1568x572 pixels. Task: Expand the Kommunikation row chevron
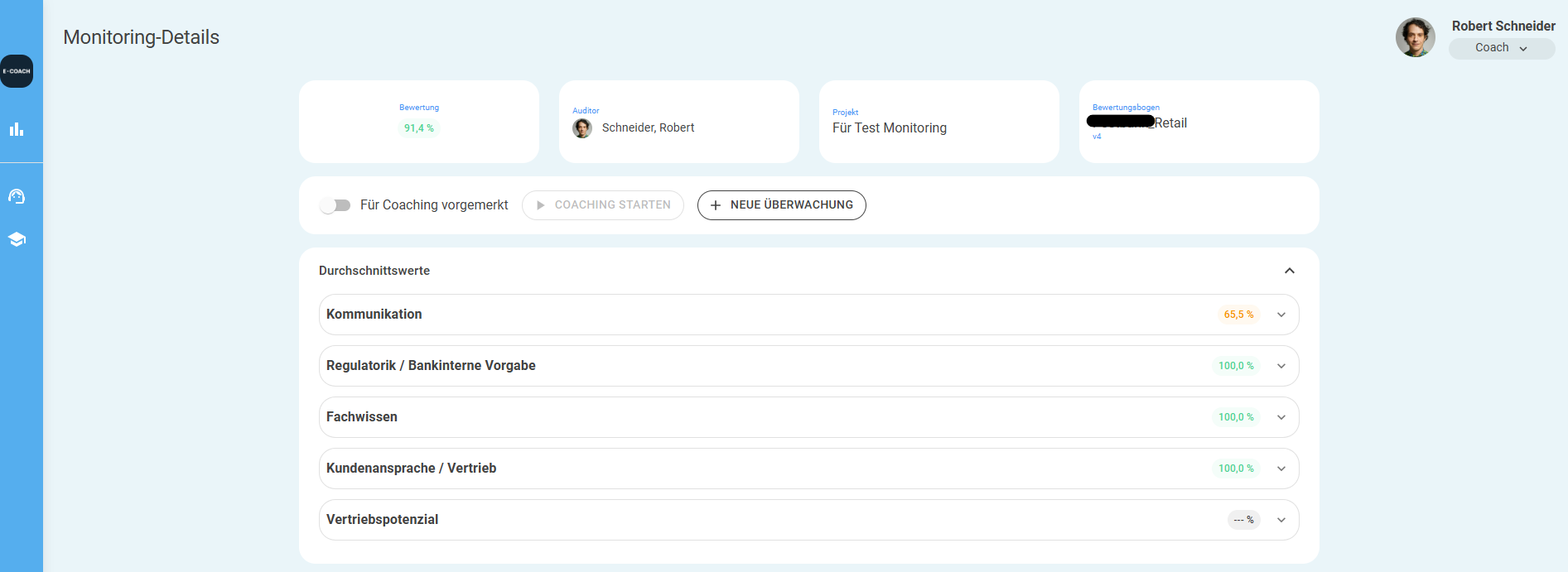[1281, 315]
